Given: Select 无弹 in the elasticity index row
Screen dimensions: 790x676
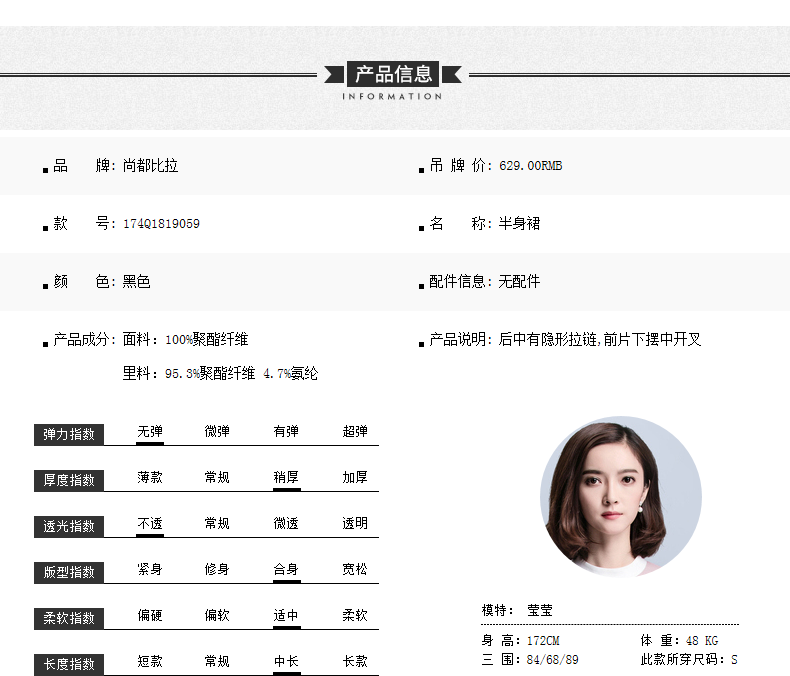Looking at the screenshot, I should (x=150, y=432).
